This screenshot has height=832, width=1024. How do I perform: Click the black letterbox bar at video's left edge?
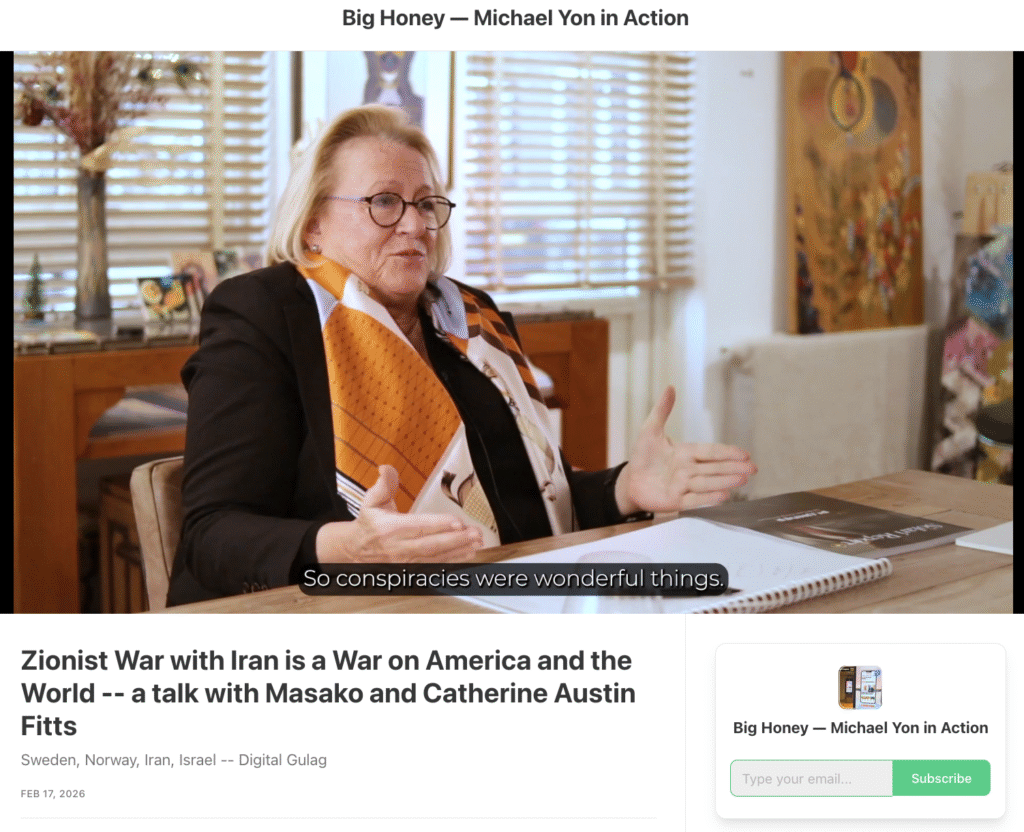pyautogui.click(x=7, y=332)
